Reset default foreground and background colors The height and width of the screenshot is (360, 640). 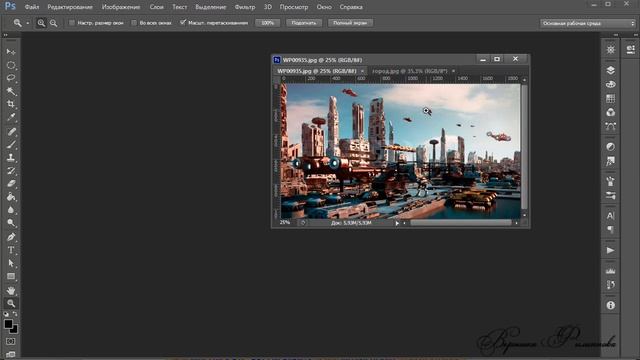coord(6,314)
